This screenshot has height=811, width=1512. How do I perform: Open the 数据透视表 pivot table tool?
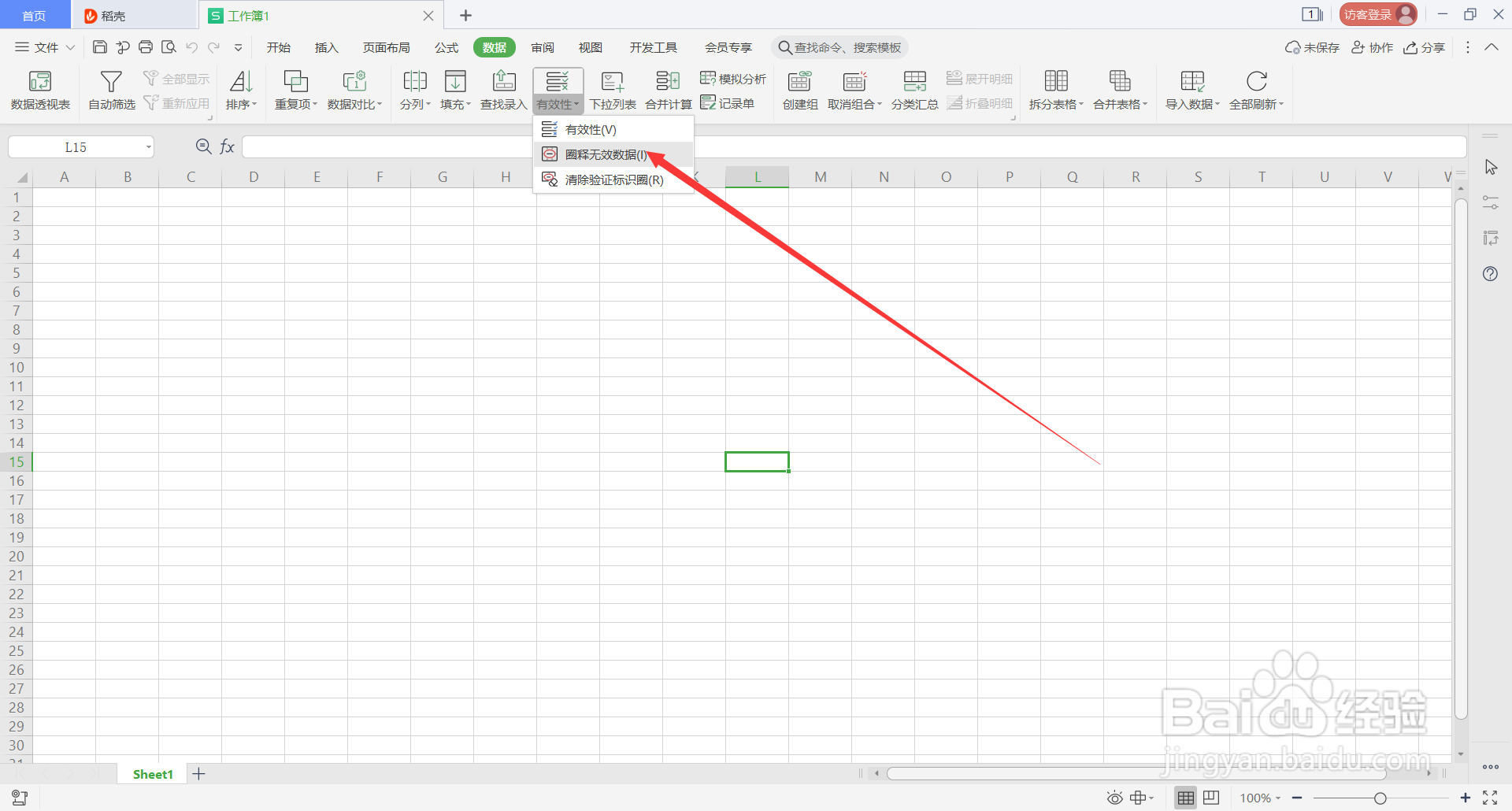pyautogui.click(x=40, y=91)
